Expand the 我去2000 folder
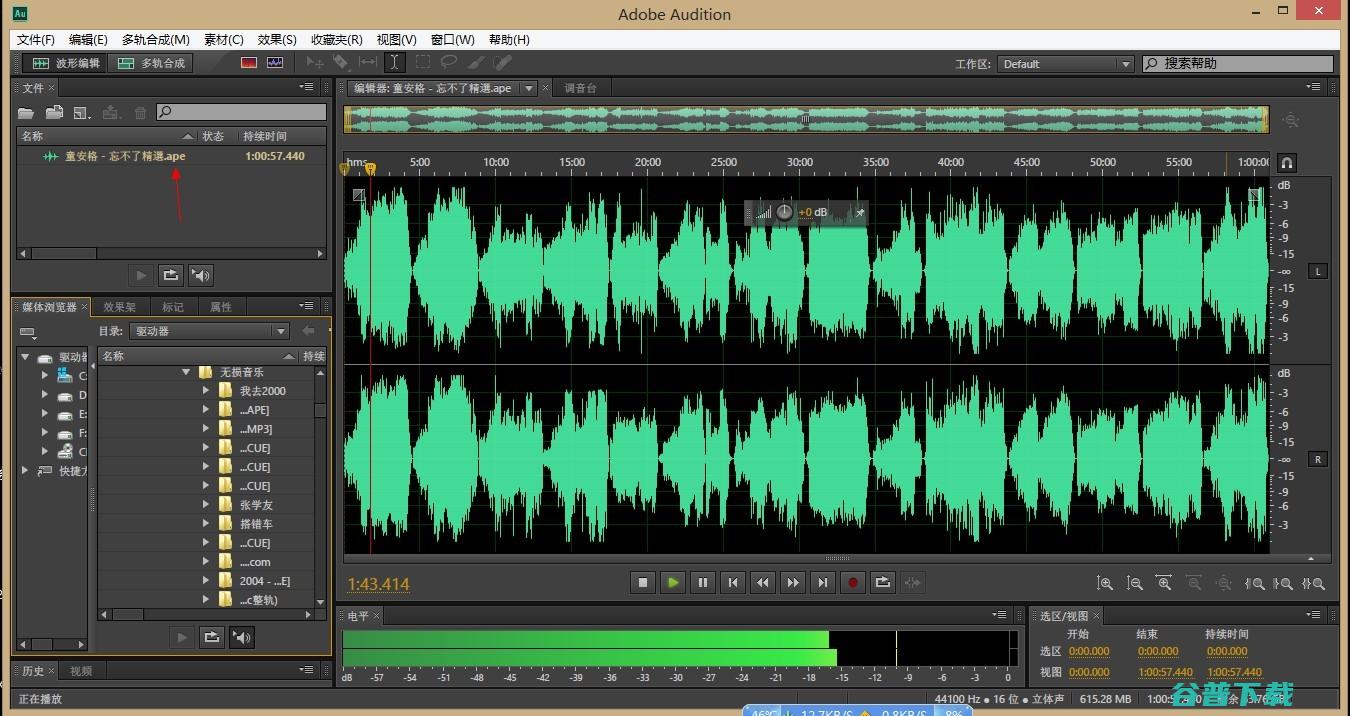The width and height of the screenshot is (1350, 716). tap(206, 391)
